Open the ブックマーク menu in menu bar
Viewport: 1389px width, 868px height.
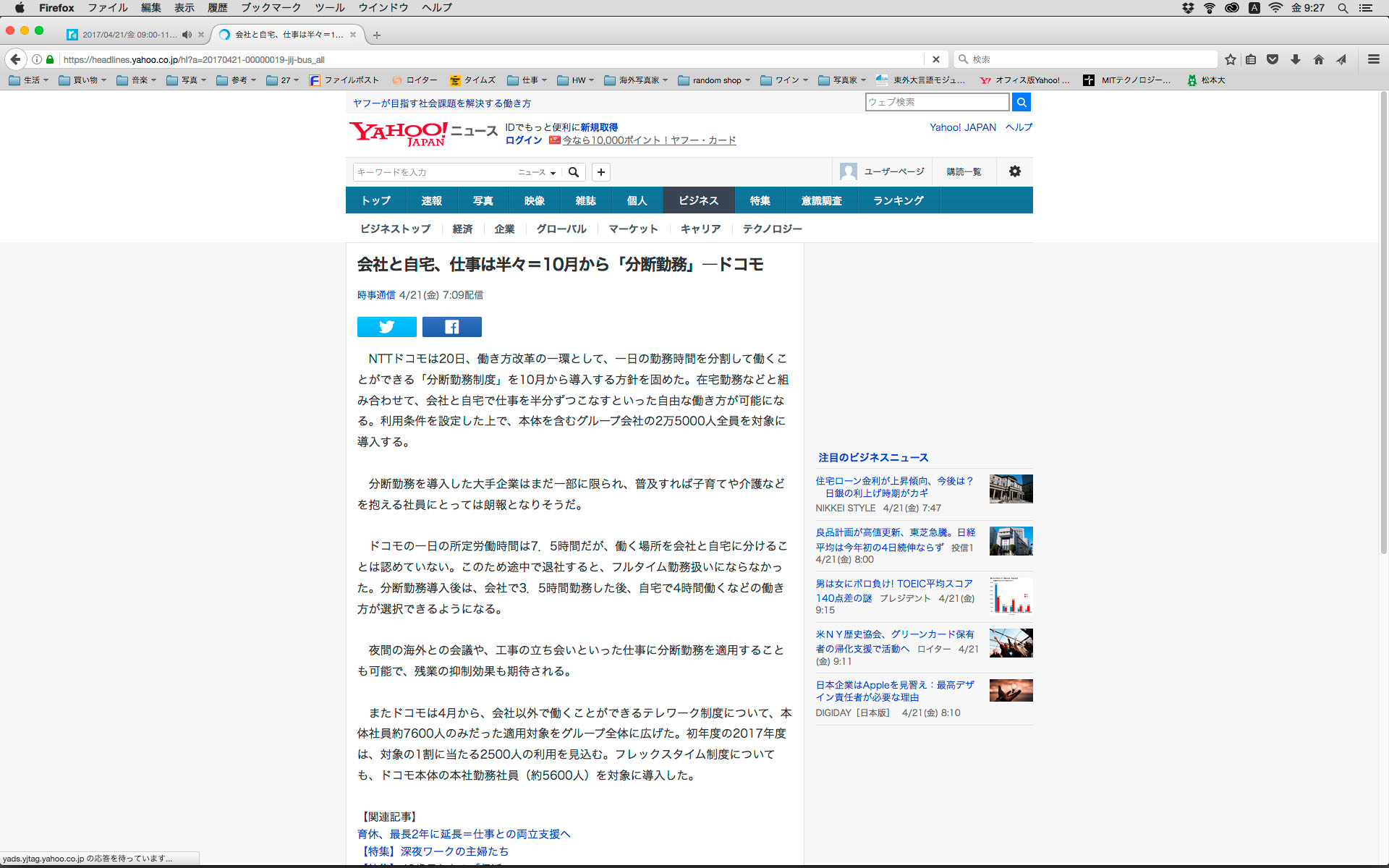tap(271, 8)
